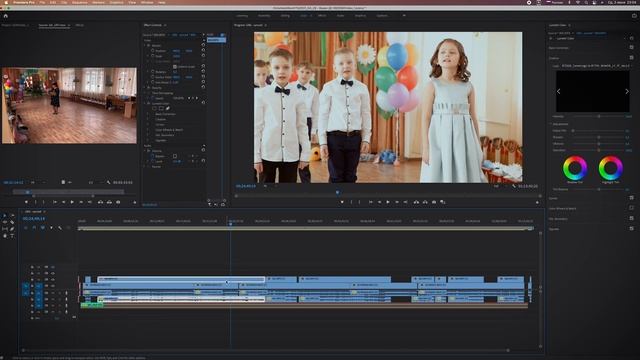Add marker in the Program monitor

click(342, 202)
